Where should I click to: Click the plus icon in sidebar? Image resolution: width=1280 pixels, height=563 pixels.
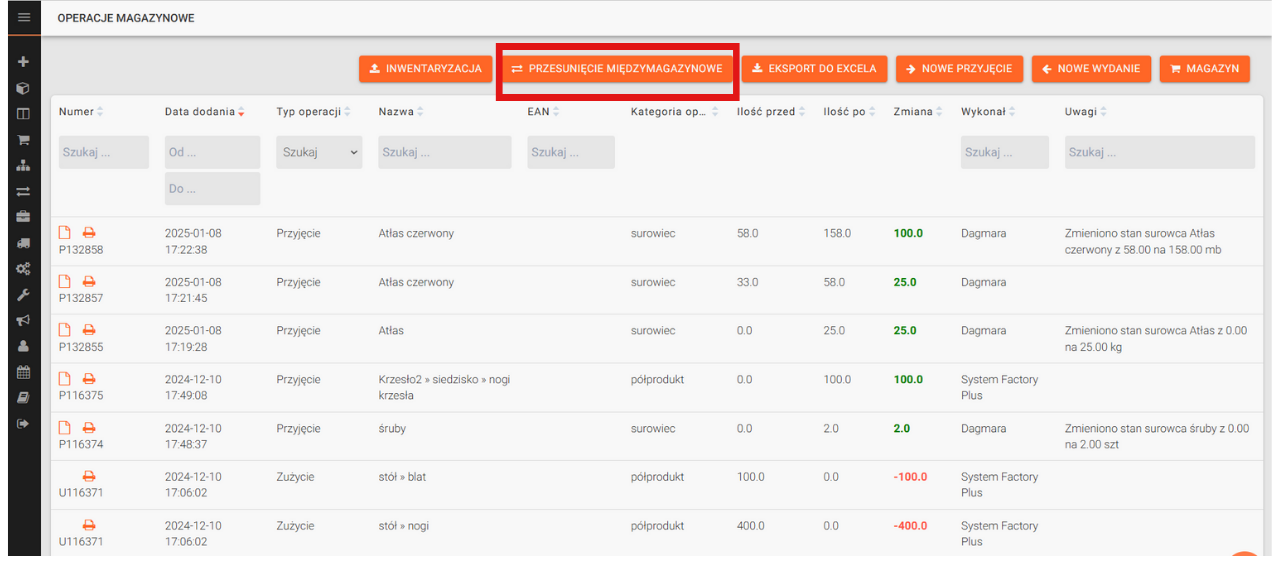24,62
